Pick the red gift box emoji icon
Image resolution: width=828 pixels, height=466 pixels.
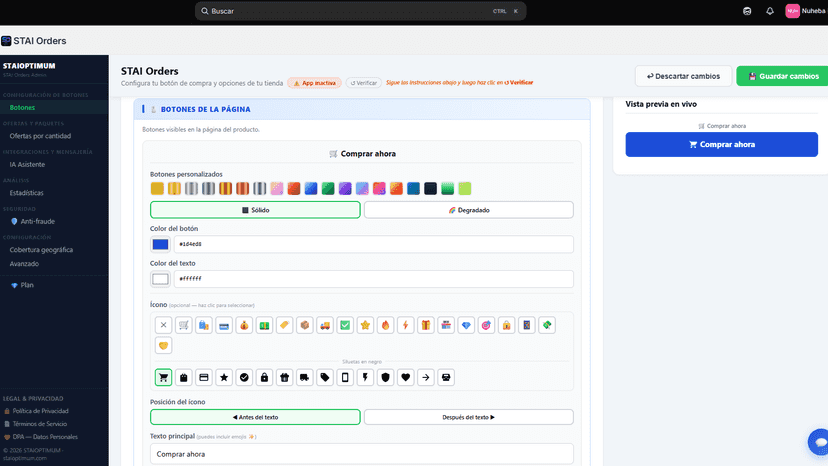click(x=426, y=325)
